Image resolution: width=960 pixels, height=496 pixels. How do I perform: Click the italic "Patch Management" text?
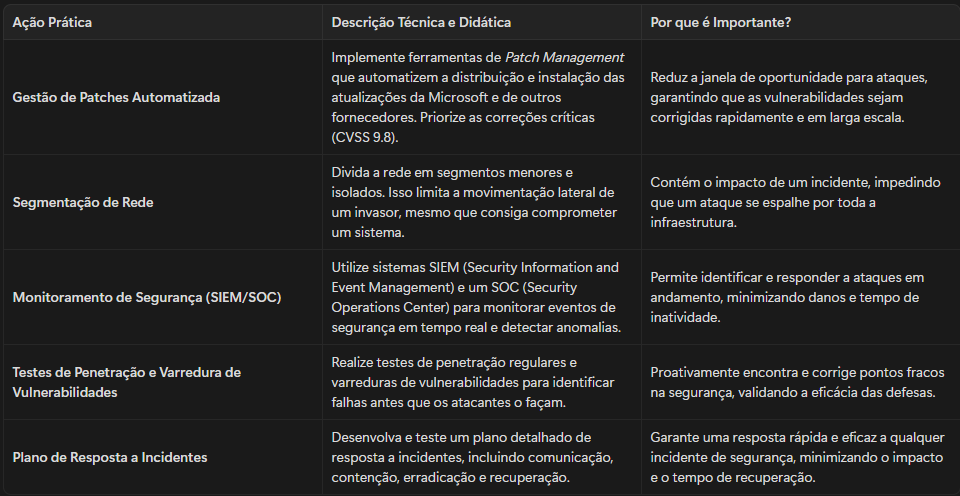click(x=564, y=58)
